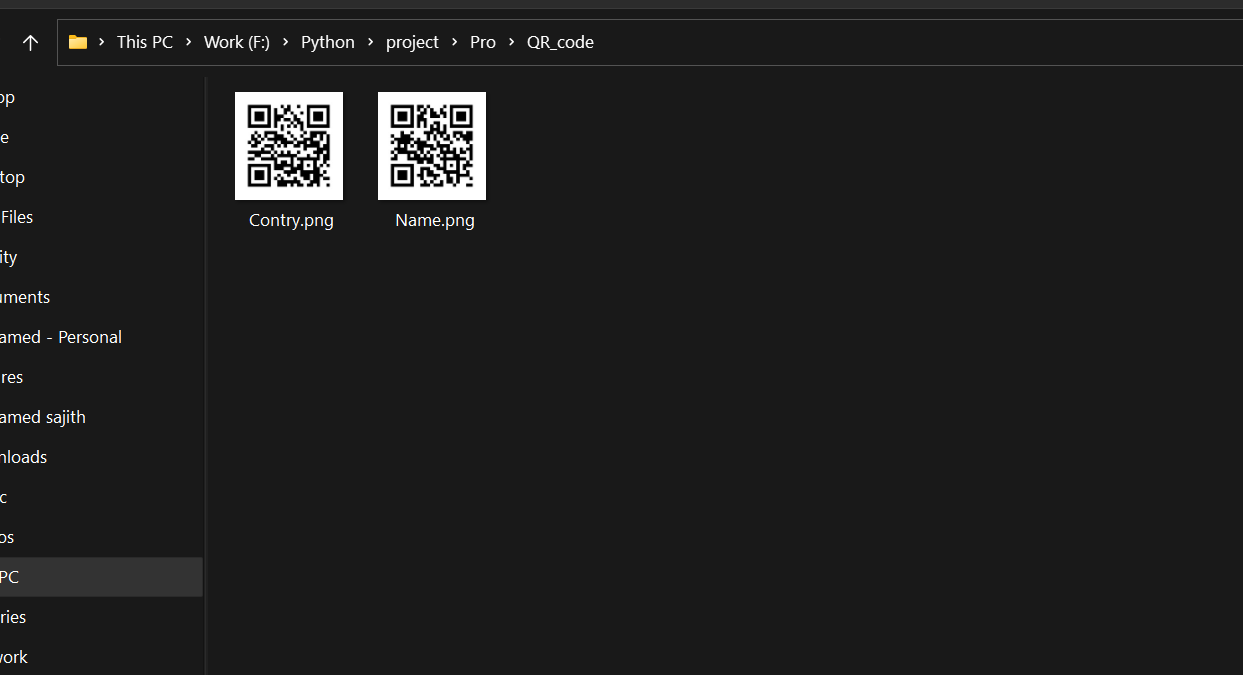Select the Name.png QR code thumbnail
The image size is (1243, 675).
tap(431, 146)
